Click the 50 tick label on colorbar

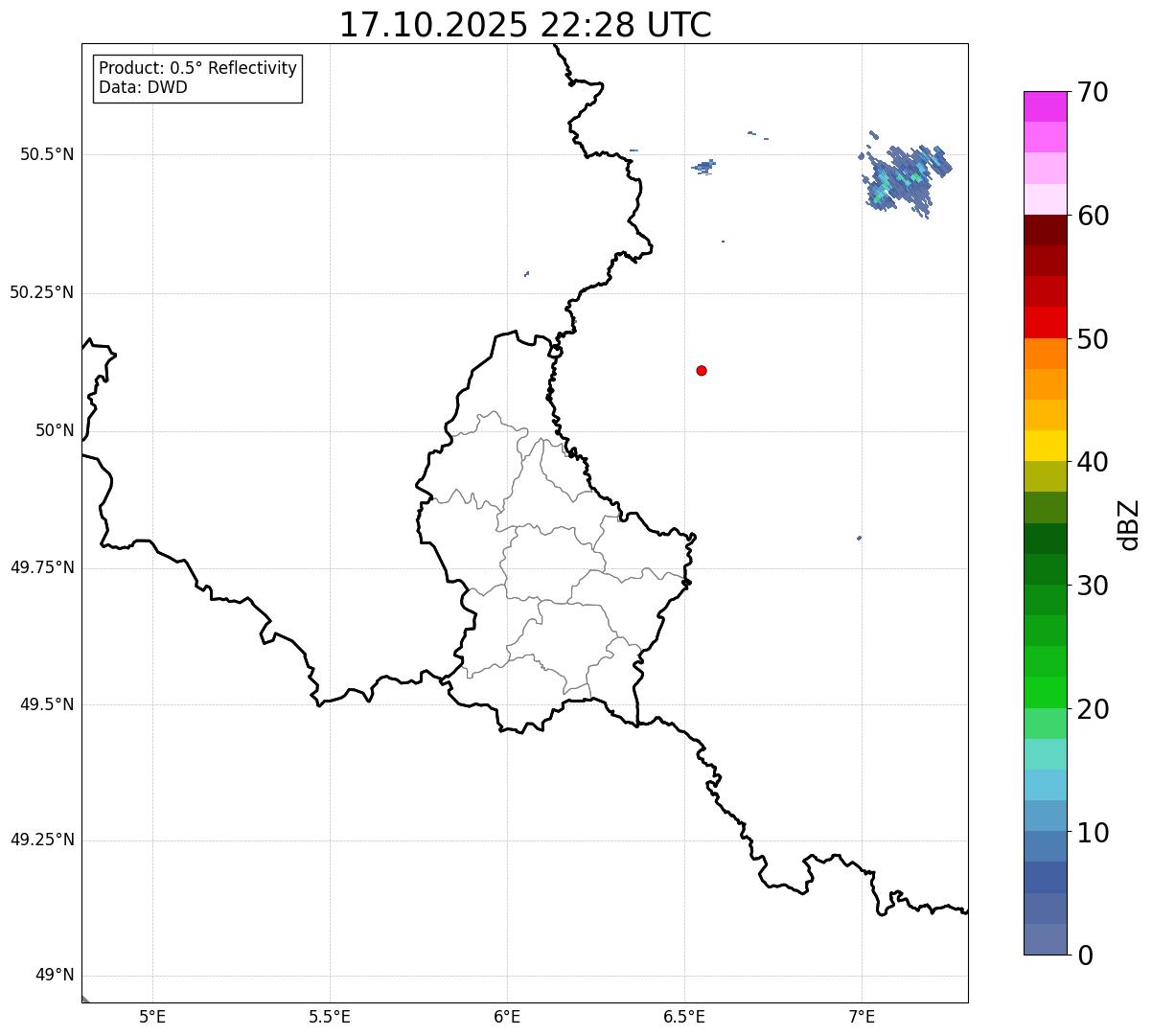coord(1093,339)
